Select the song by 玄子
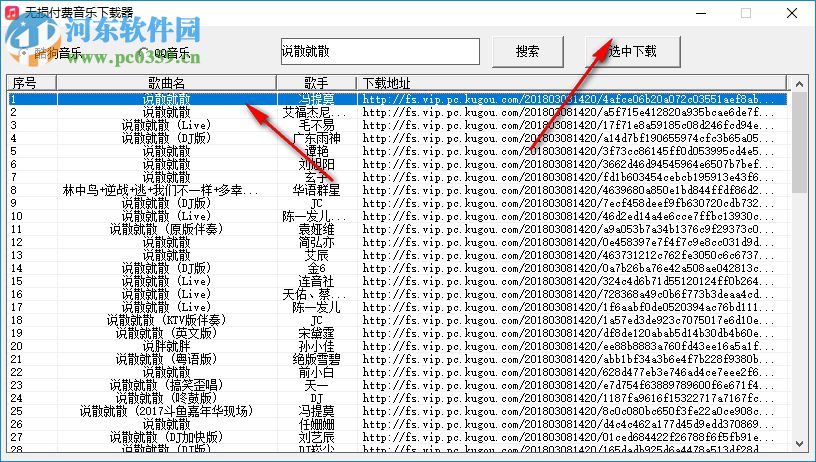Viewport: 816px width, 462px height. (x=397, y=177)
